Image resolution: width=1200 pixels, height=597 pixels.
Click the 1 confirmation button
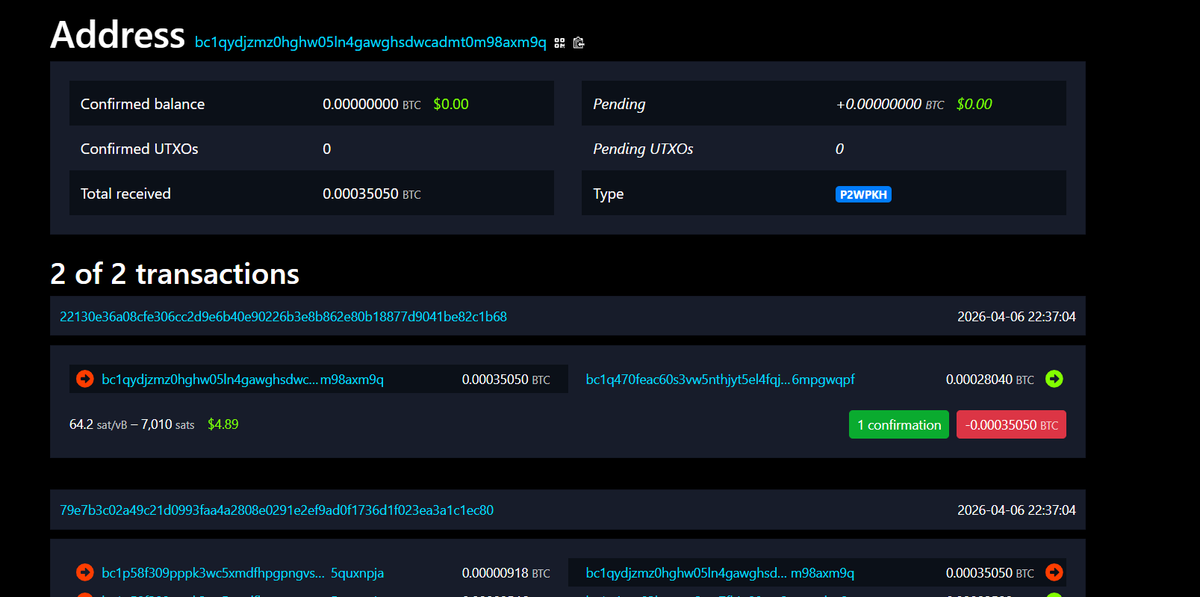[x=899, y=425]
